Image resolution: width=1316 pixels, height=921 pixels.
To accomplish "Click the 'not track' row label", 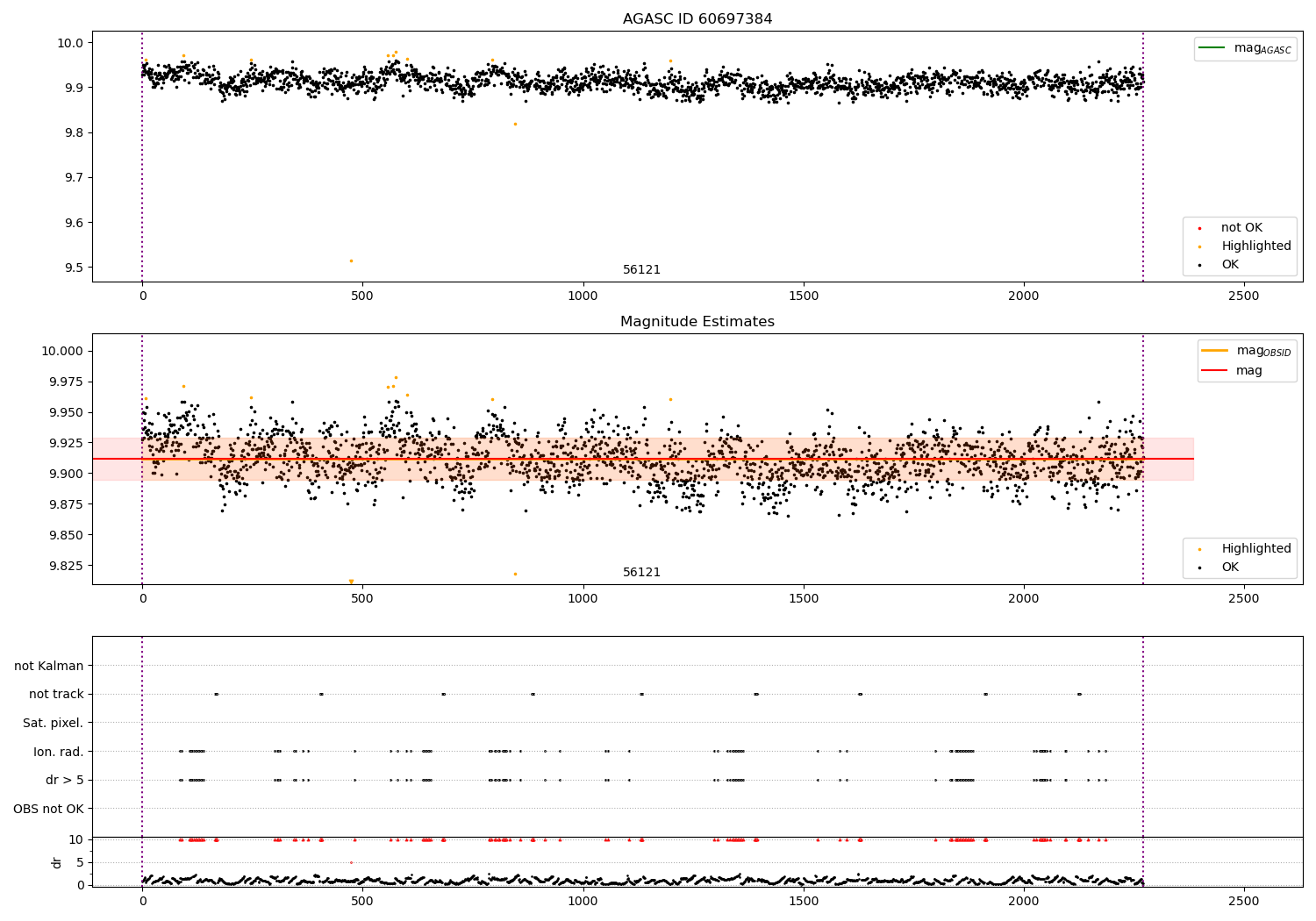I will (56, 695).
